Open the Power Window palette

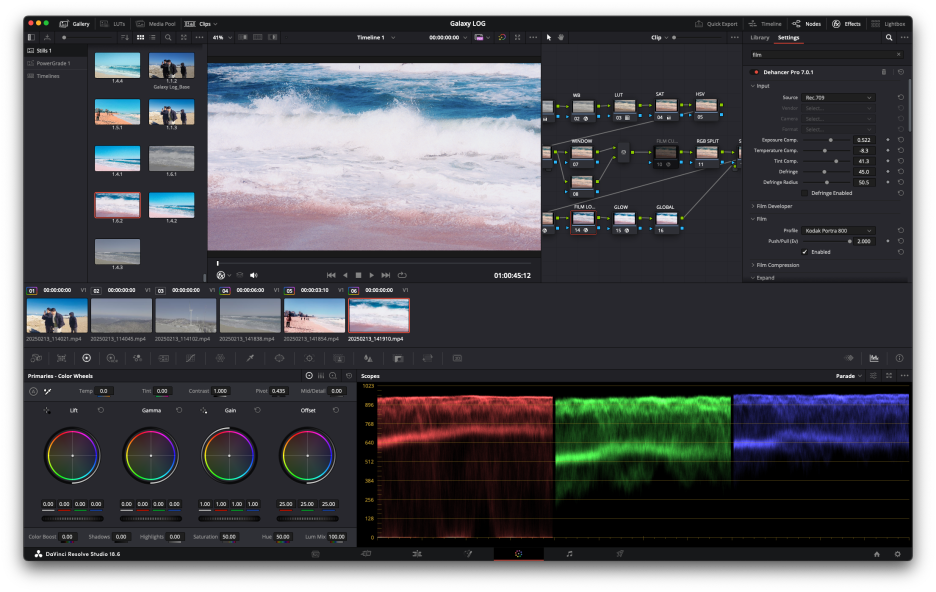279,358
